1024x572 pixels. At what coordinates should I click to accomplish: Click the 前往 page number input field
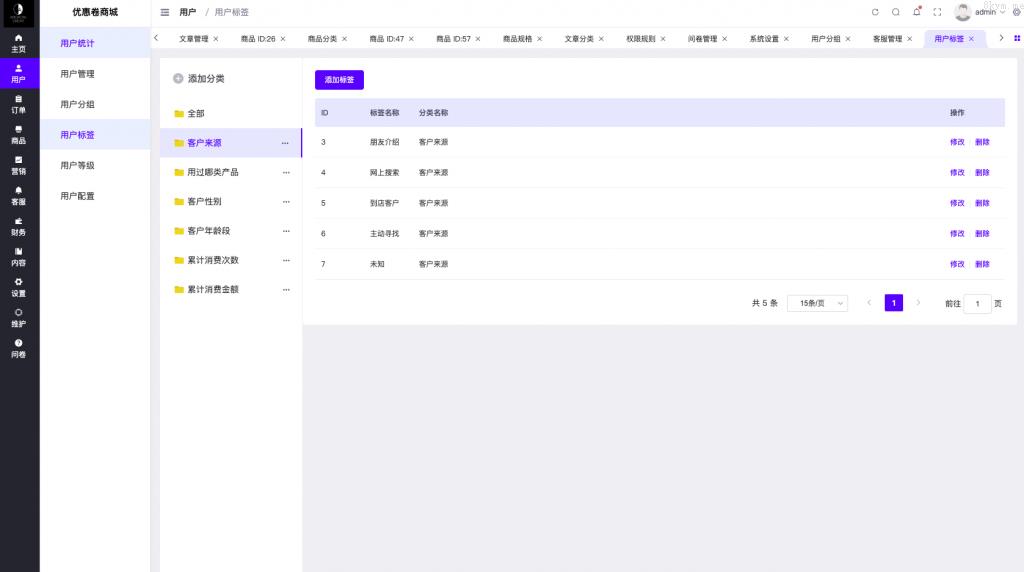pos(977,303)
